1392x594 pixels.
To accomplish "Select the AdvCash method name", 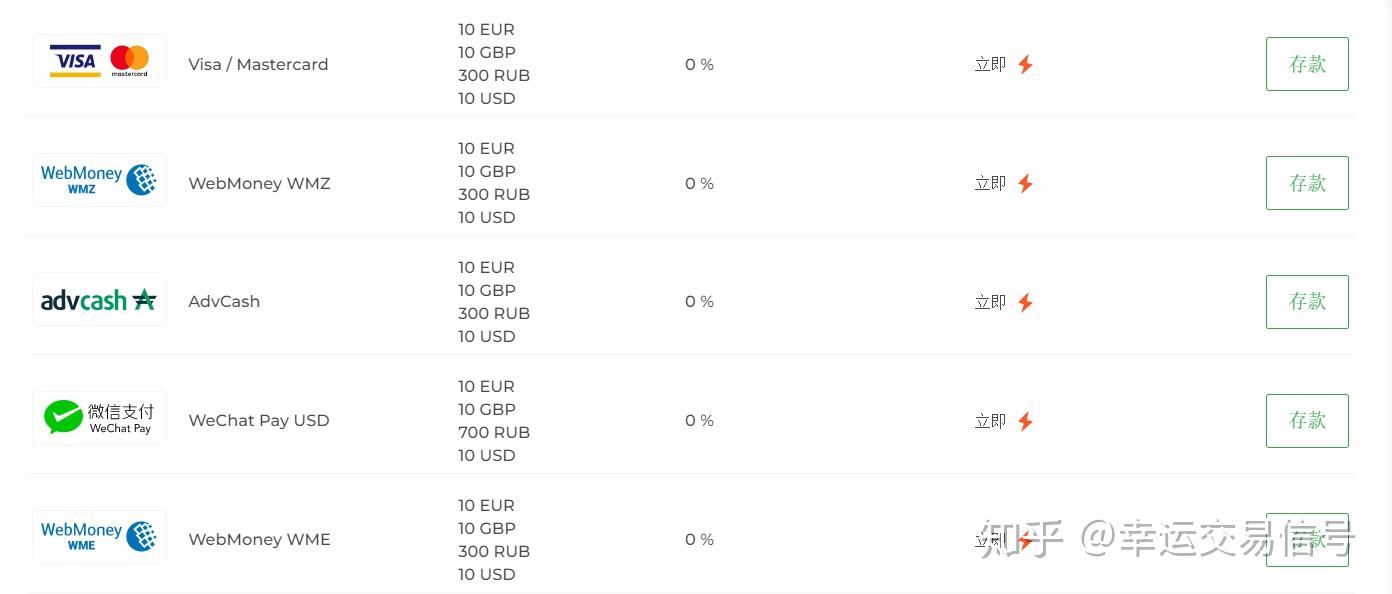I will pyautogui.click(x=224, y=301).
